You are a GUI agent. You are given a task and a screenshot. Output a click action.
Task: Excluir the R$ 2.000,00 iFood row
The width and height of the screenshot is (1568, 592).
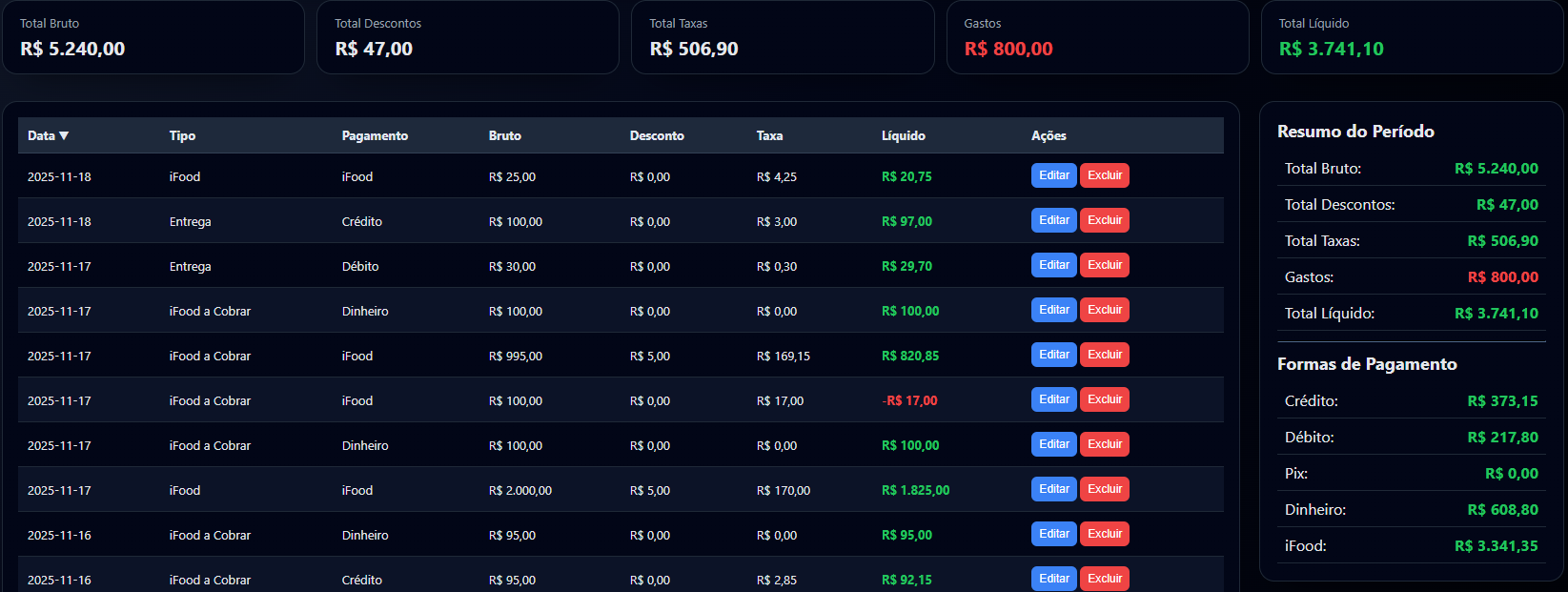(1104, 489)
